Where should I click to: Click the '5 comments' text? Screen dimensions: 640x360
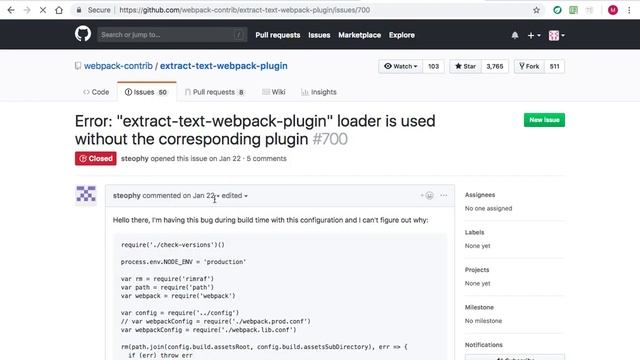tap(267, 159)
